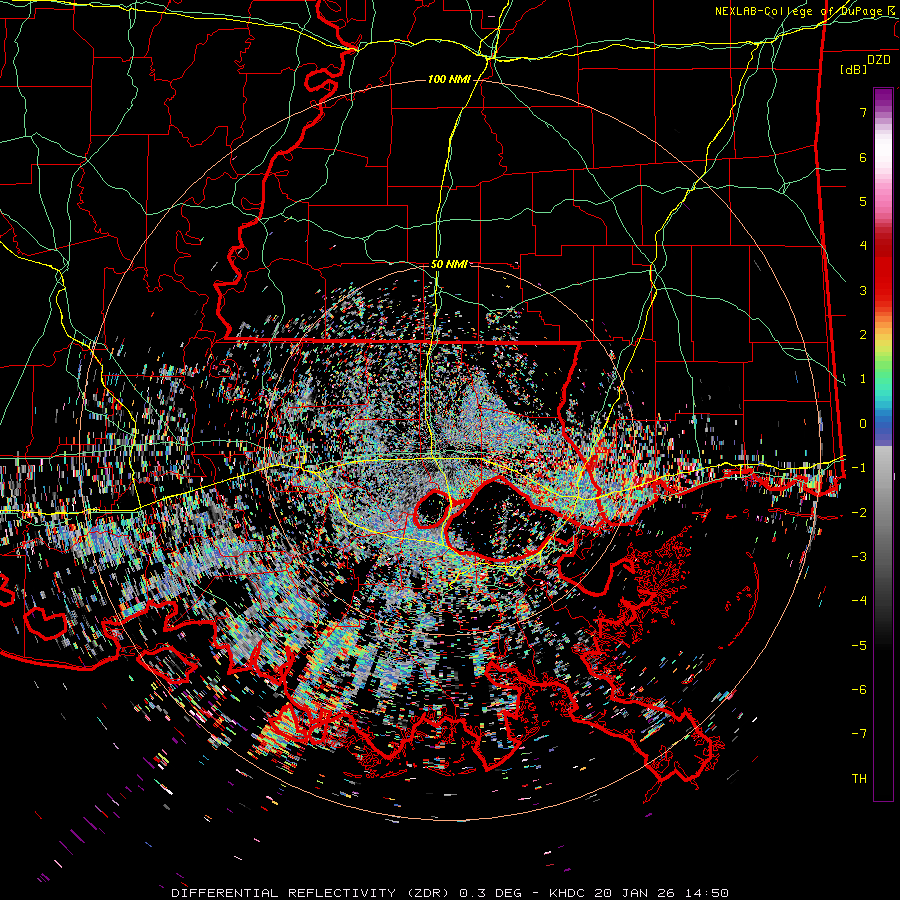
Task: Click the 50 NMI range ring label
Action: (x=449, y=265)
